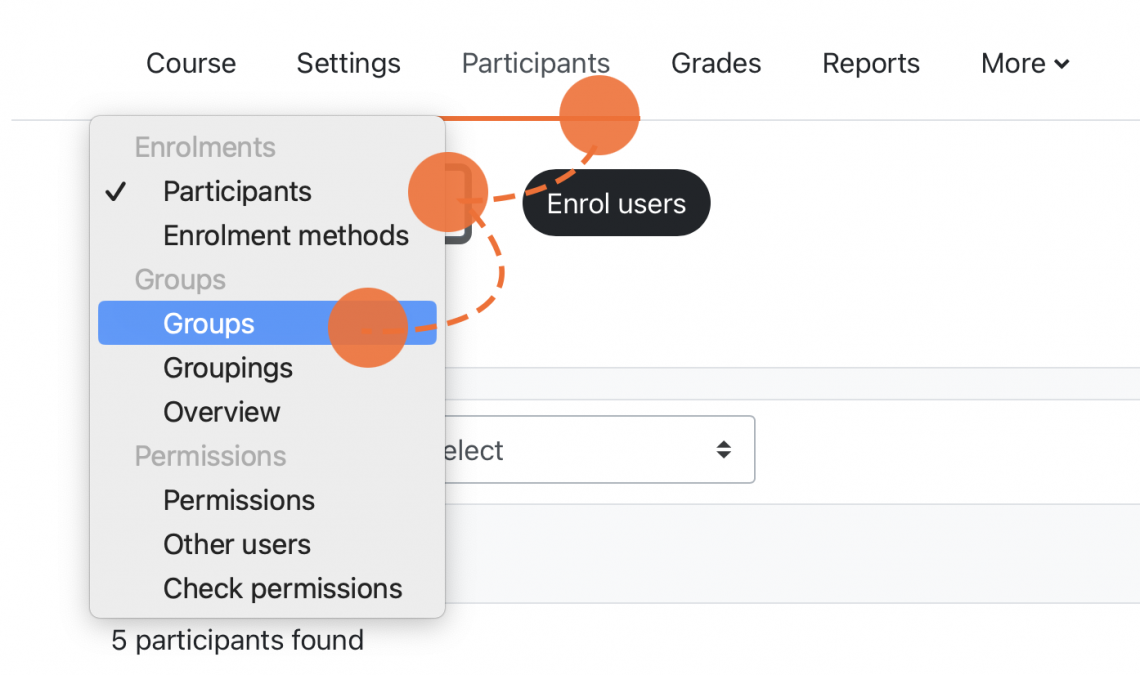Pick Groupings in the dropdown menu

[228, 368]
